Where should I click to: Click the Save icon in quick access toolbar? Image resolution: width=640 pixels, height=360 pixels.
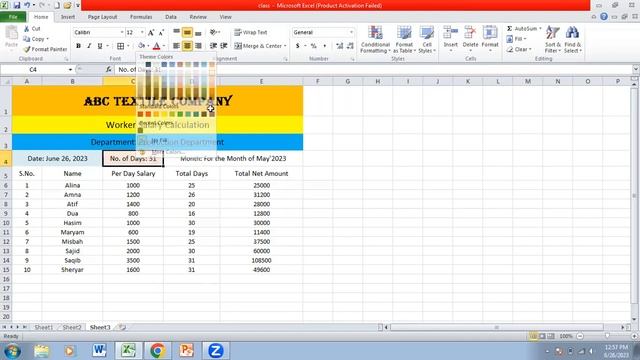pos(17,5)
